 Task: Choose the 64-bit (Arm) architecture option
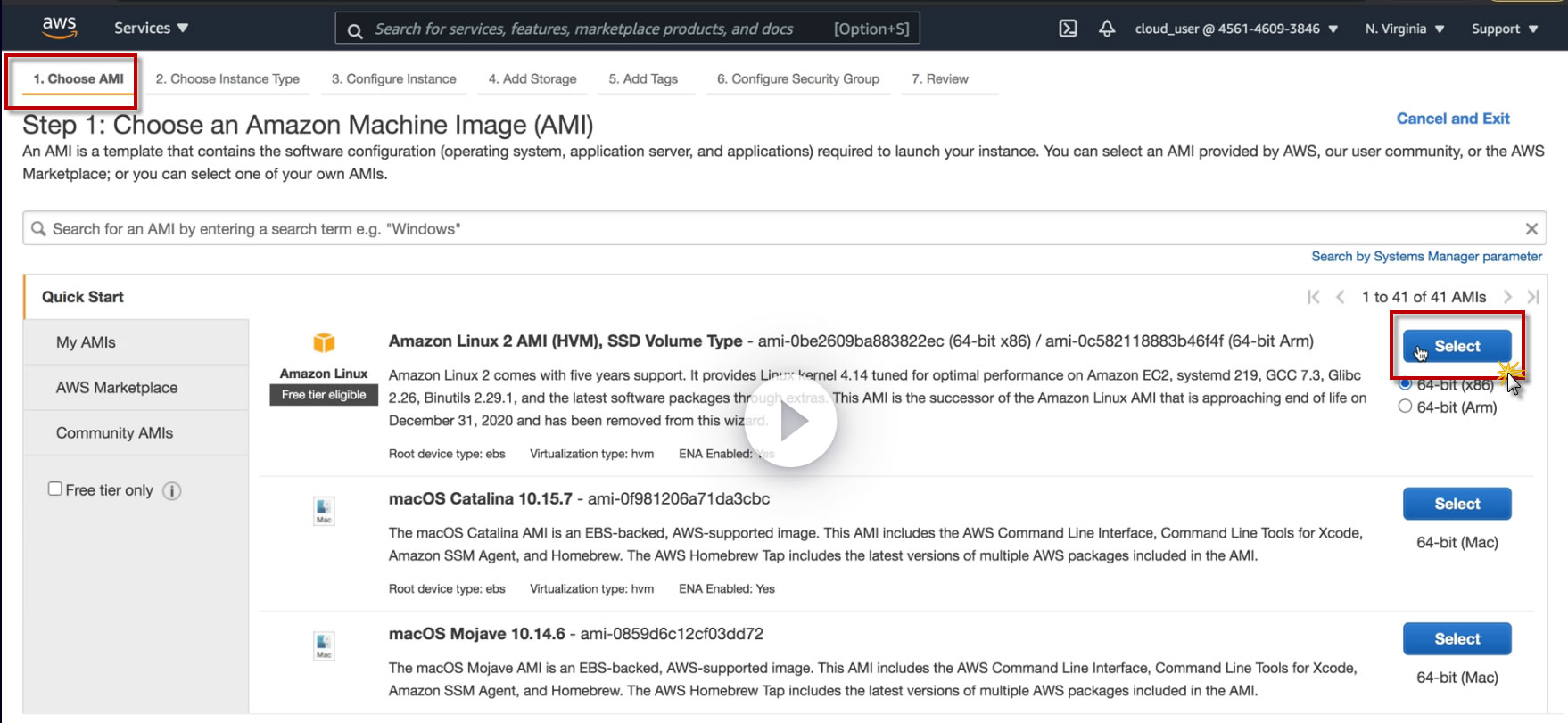(1406, 407)
